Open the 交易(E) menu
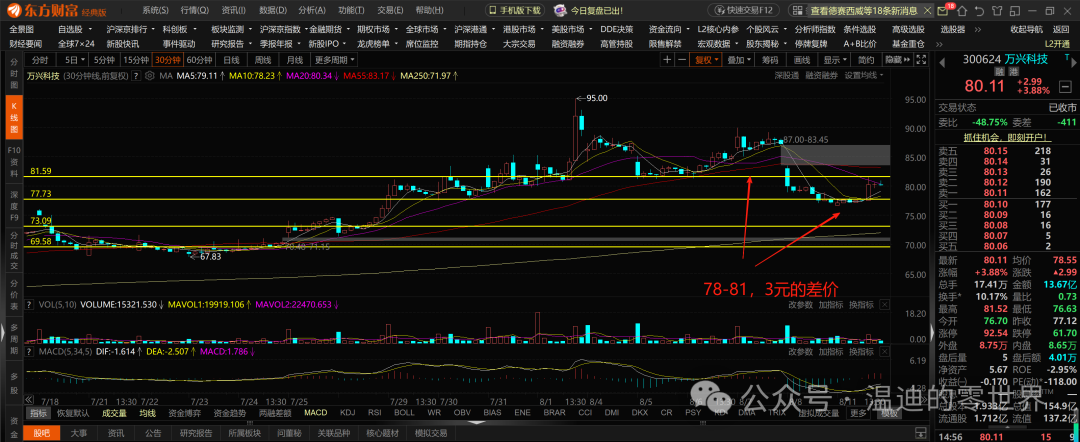 (391, 10)
